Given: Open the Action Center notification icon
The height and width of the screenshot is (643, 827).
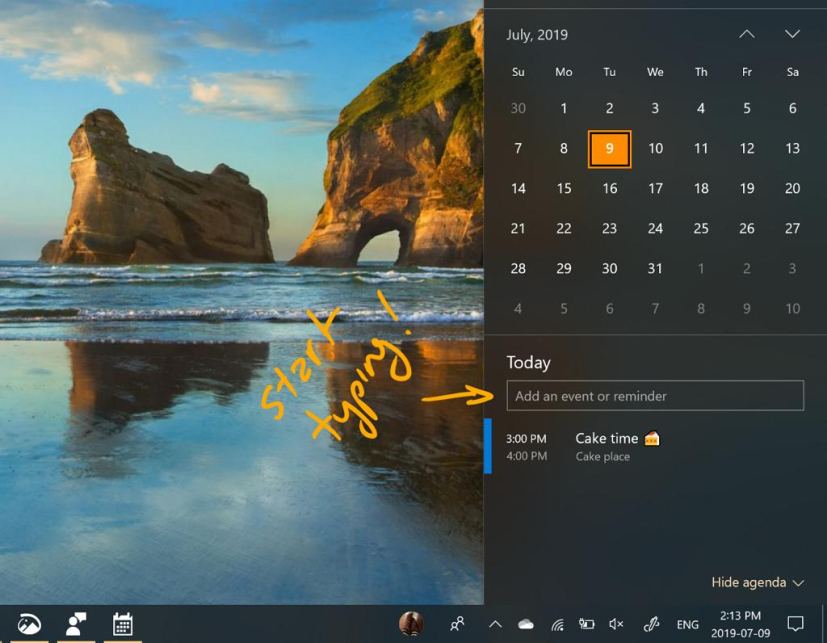Looking at the screenshot, I should pyautogui.click(x=795, y=624).
